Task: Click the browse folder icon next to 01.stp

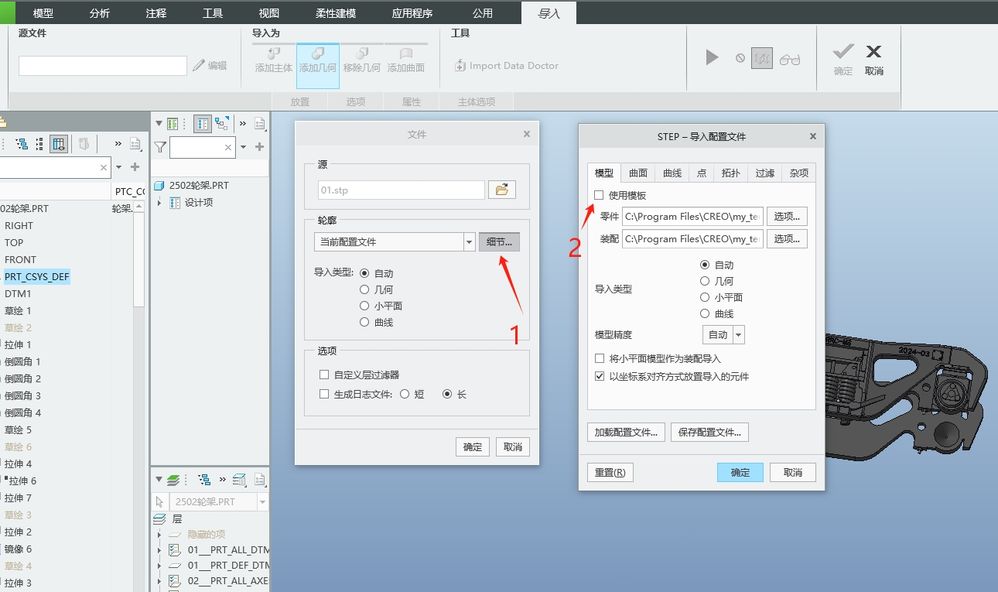Action: [502, 190]
